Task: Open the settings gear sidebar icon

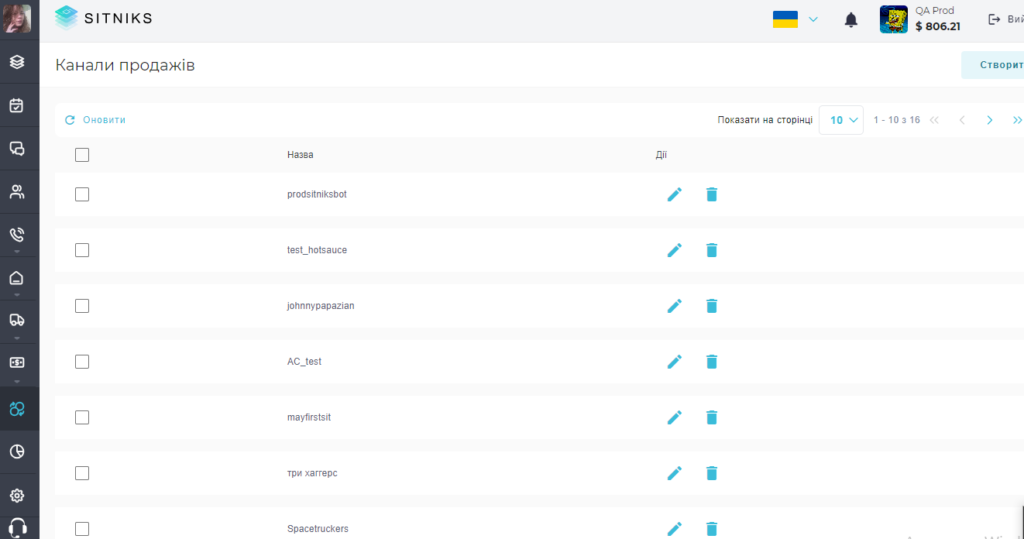Action: (x=17, y=495)
